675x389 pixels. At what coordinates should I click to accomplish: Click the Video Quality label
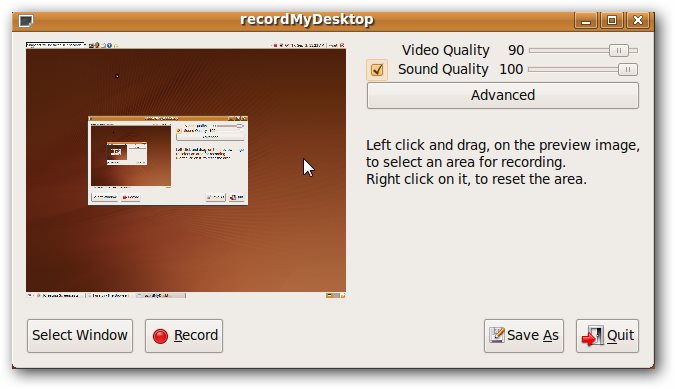[446, 50]
